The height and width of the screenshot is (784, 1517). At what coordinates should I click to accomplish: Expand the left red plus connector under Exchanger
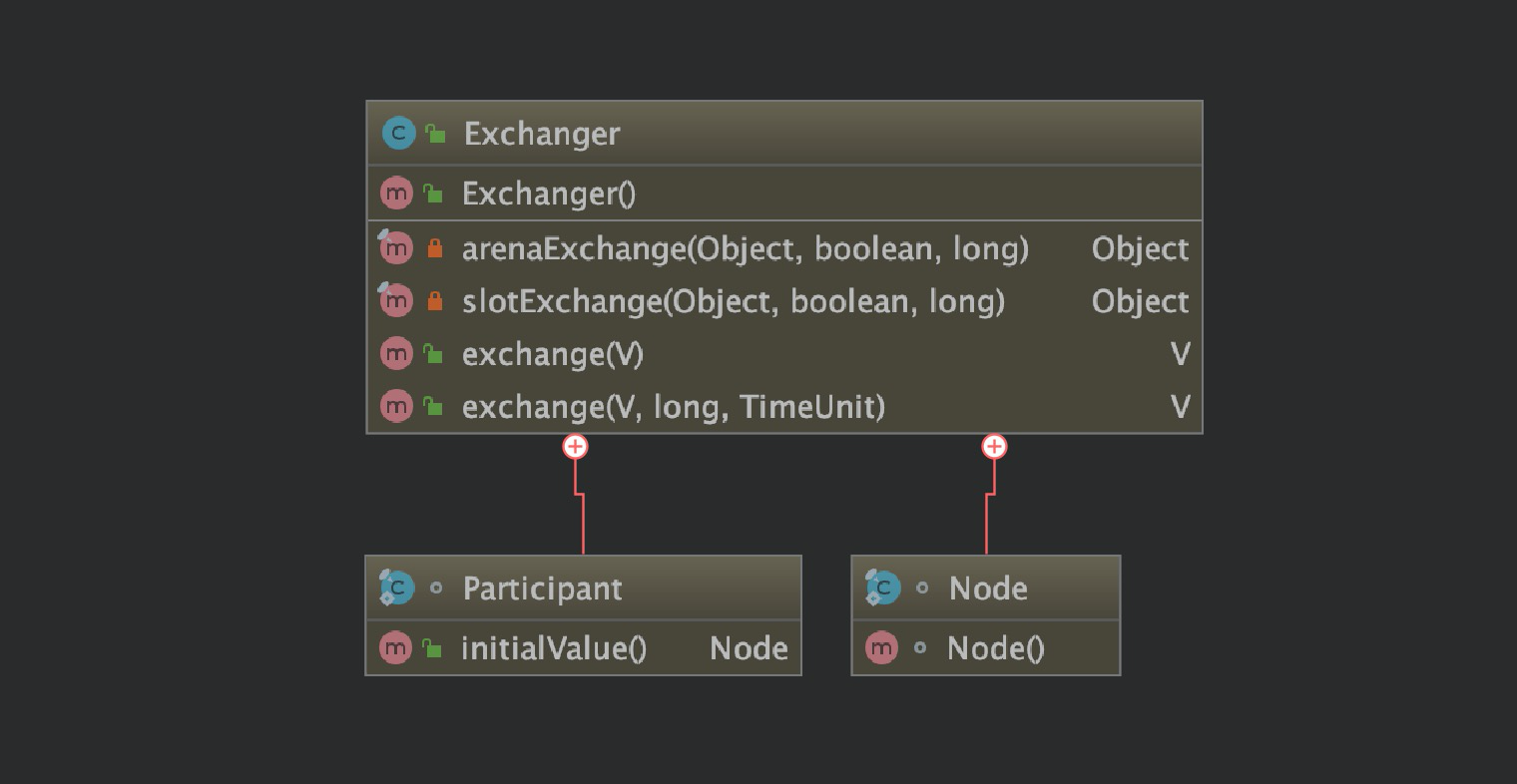[x=575, y=447]
